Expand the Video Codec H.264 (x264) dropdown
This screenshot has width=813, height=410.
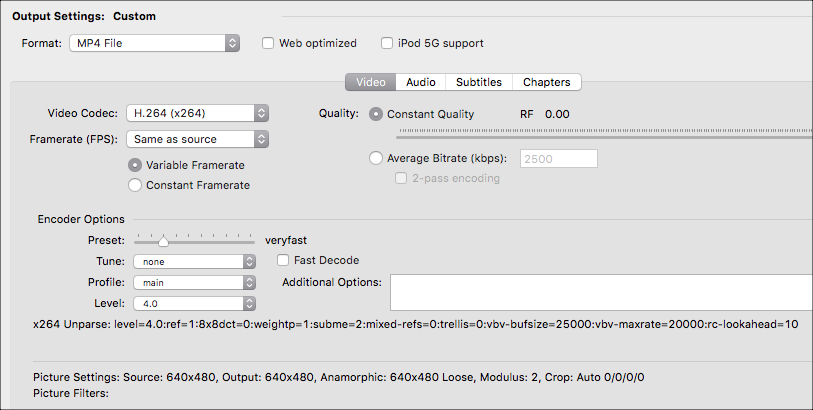click(197, 113)
